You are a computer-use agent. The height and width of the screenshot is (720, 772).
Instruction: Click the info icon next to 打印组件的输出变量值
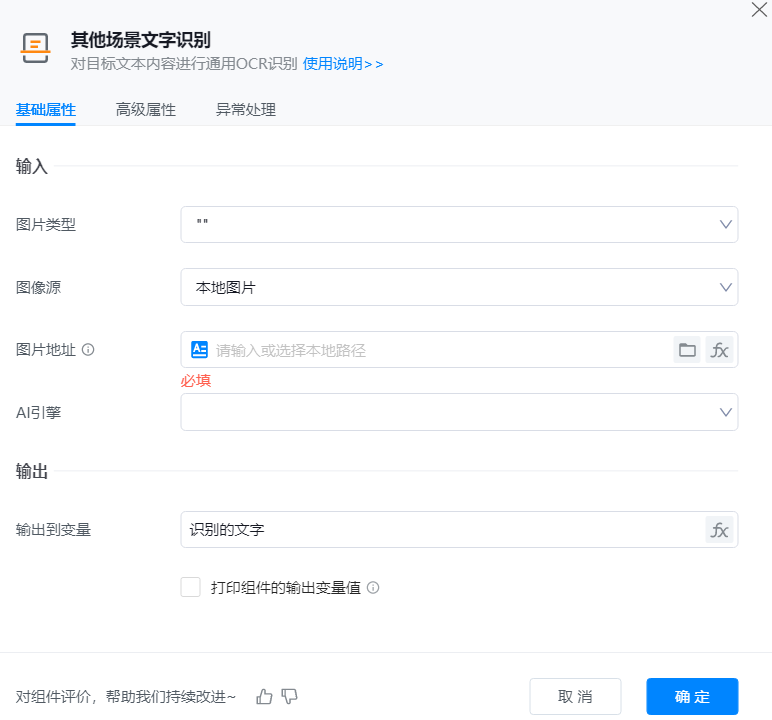pos(373,588)
